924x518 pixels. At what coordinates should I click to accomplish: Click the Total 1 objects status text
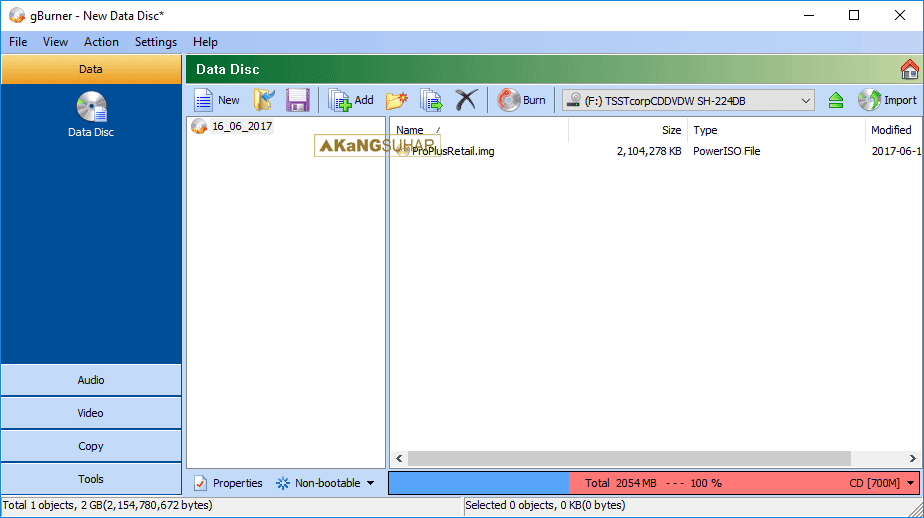point(107,506)
